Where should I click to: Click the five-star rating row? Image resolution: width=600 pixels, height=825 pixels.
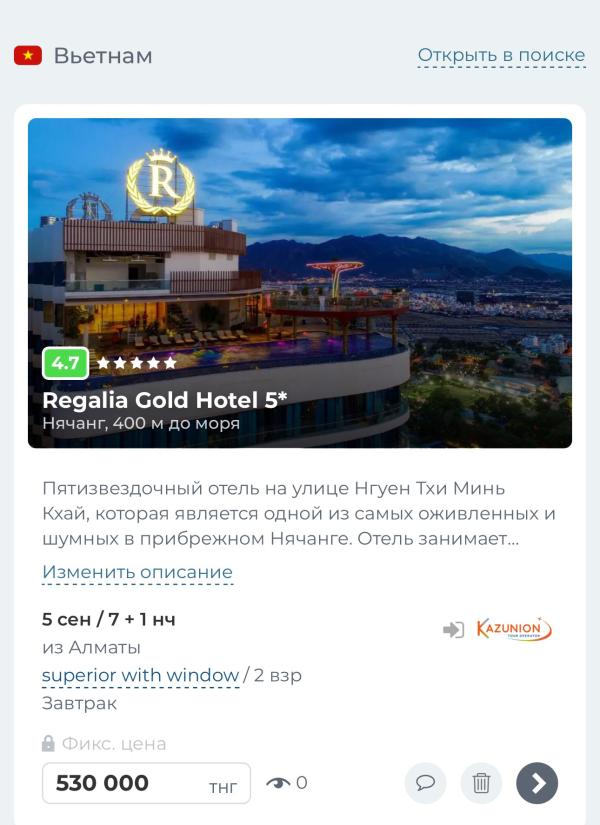pos(136,363)
